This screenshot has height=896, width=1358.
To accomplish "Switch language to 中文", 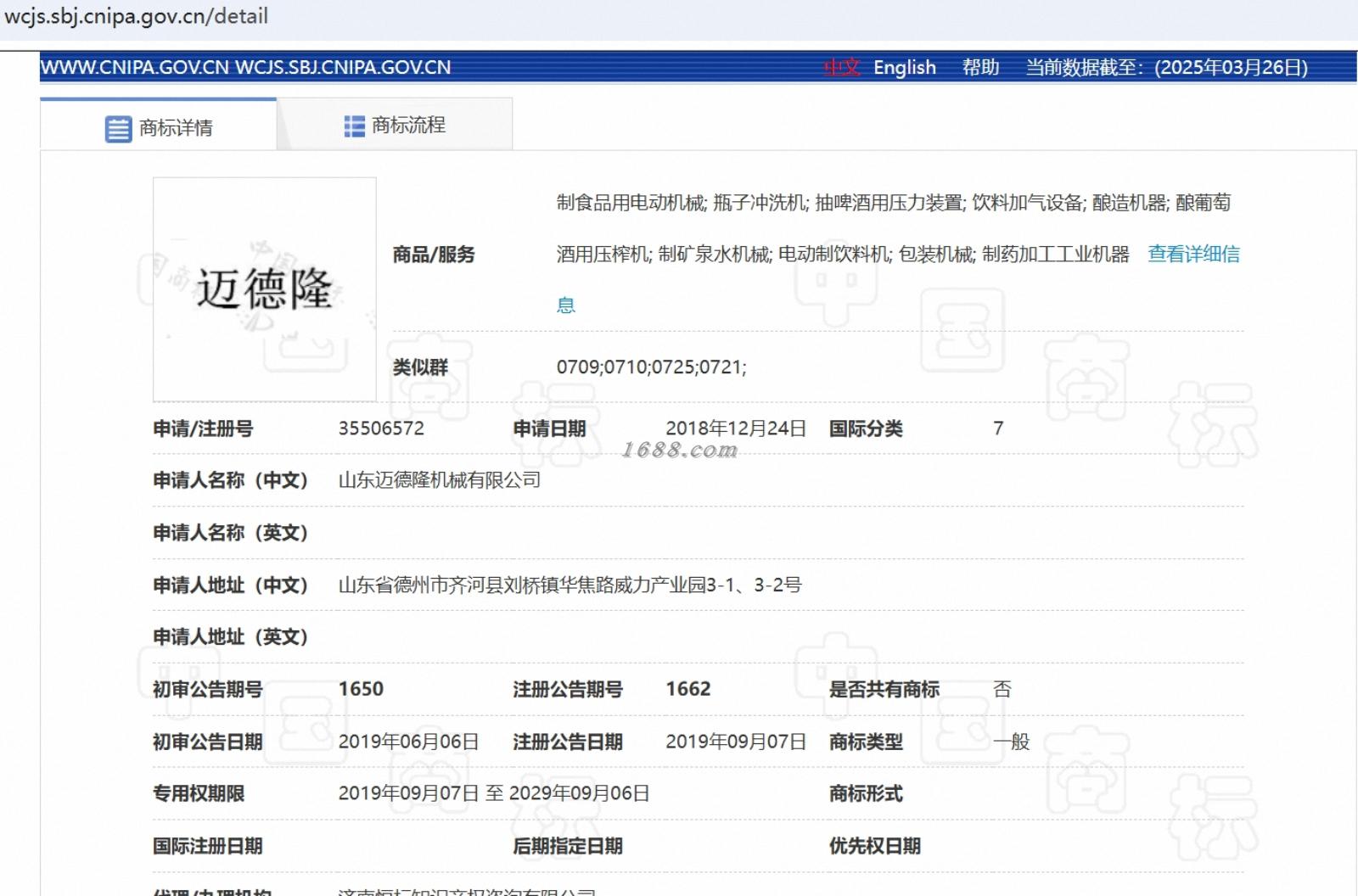I will click(x=842, y=68).
